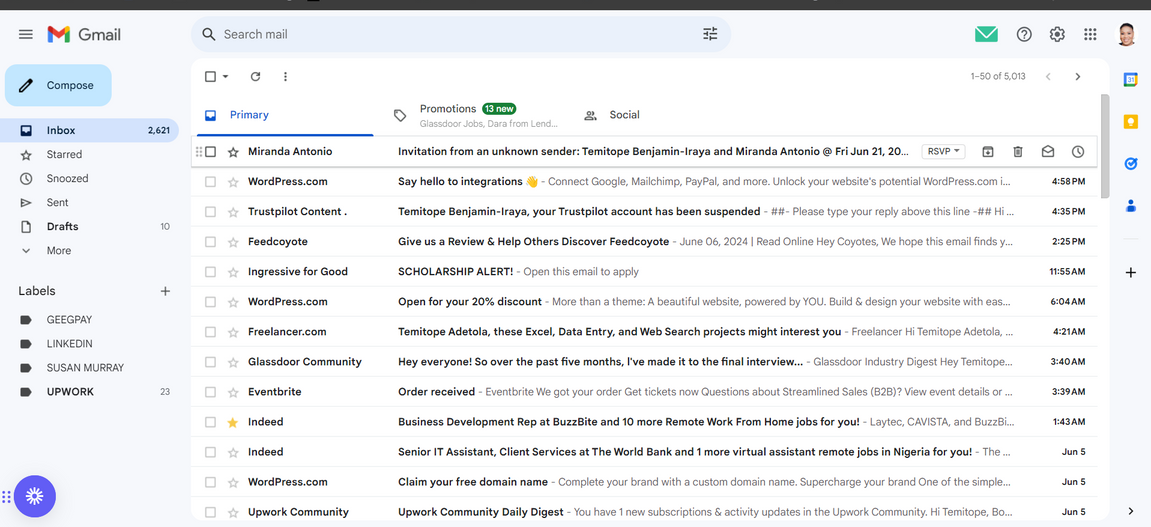Screen dimensions: 1151x527
Task: Open the Drafts folder
Action: [x=90, y=226]
